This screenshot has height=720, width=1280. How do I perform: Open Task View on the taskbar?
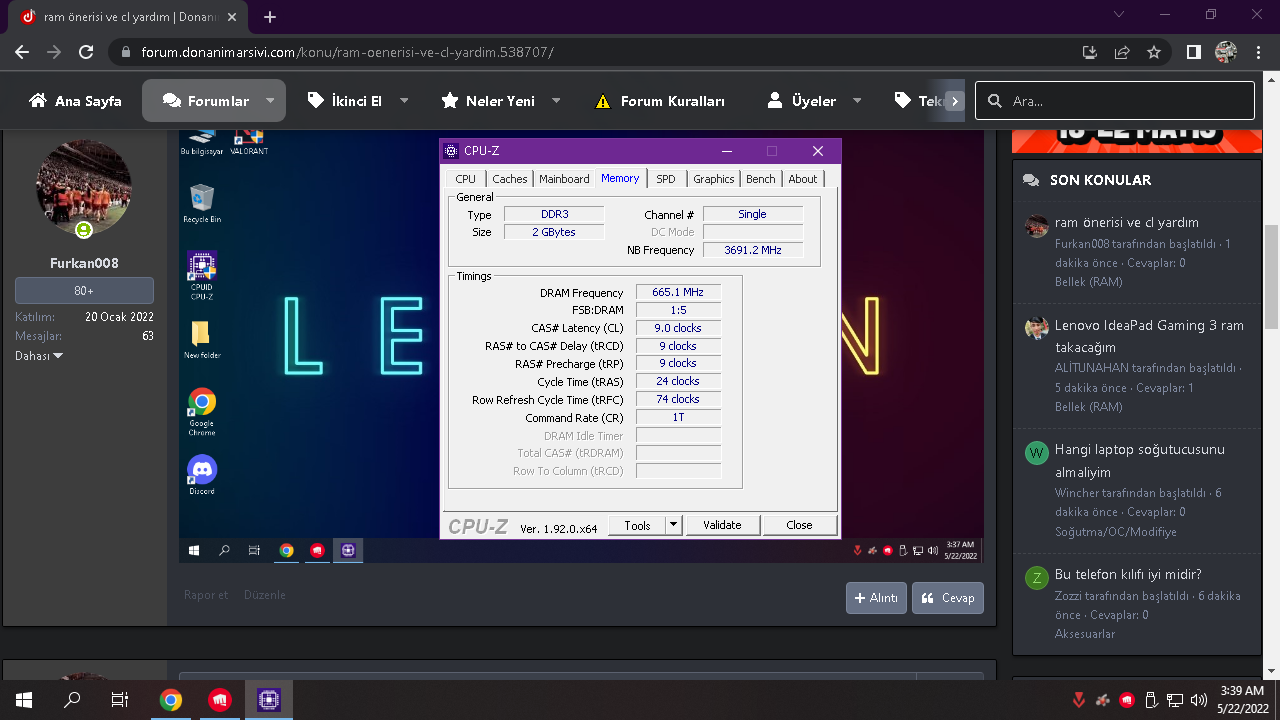pyautogui.click(x=120, y=700)
